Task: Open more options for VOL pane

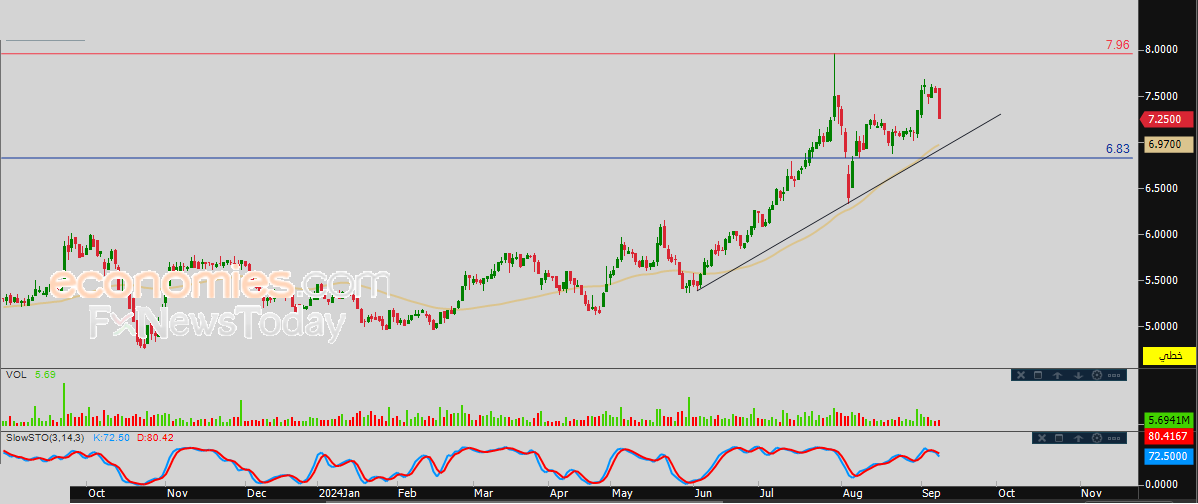Action: (1114, 375)
